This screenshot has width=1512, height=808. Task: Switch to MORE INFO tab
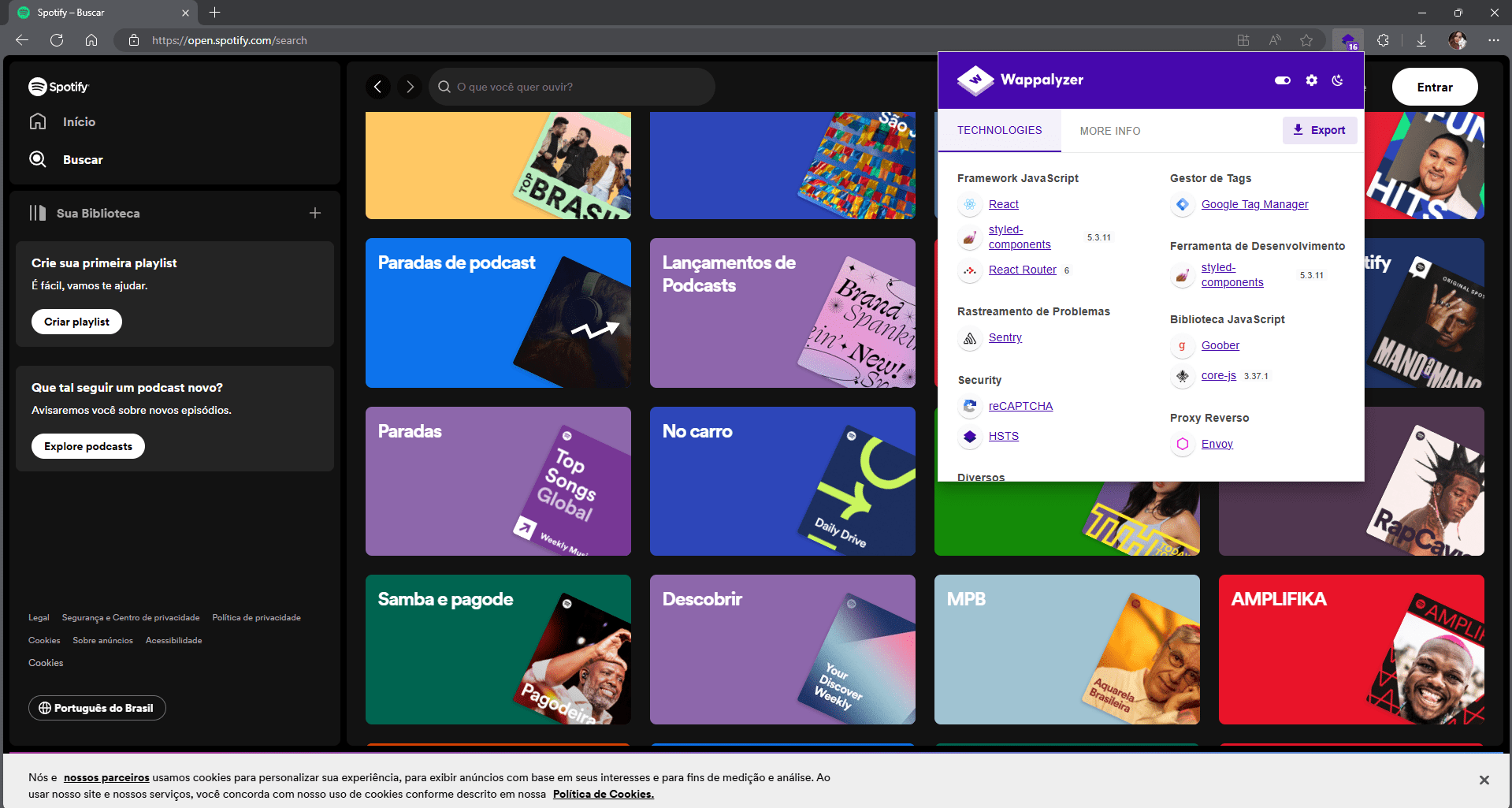coord(1110,131)
